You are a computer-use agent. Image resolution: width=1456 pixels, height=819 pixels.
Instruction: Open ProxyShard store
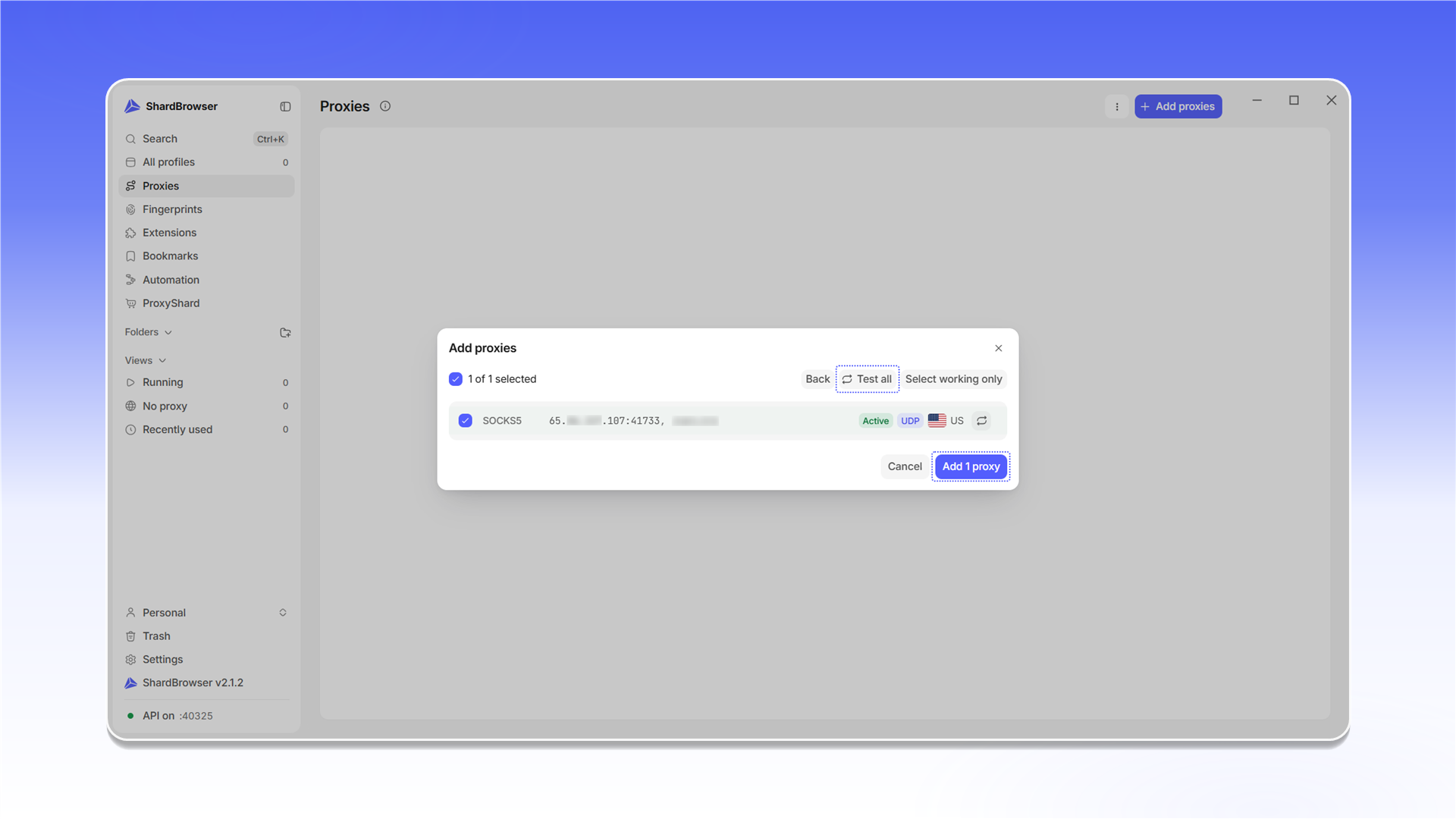[206, 303]
